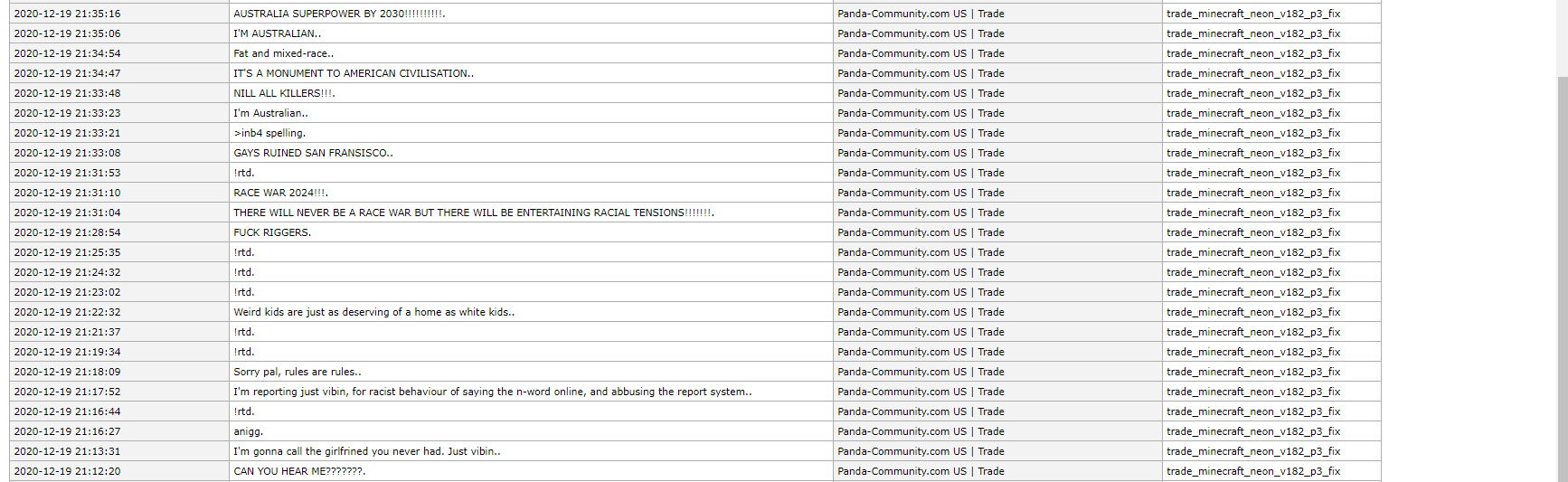Click the vertical scrollbar thumb on the right
This screenshot has width=1568, height=482.
click(1562, 271)
